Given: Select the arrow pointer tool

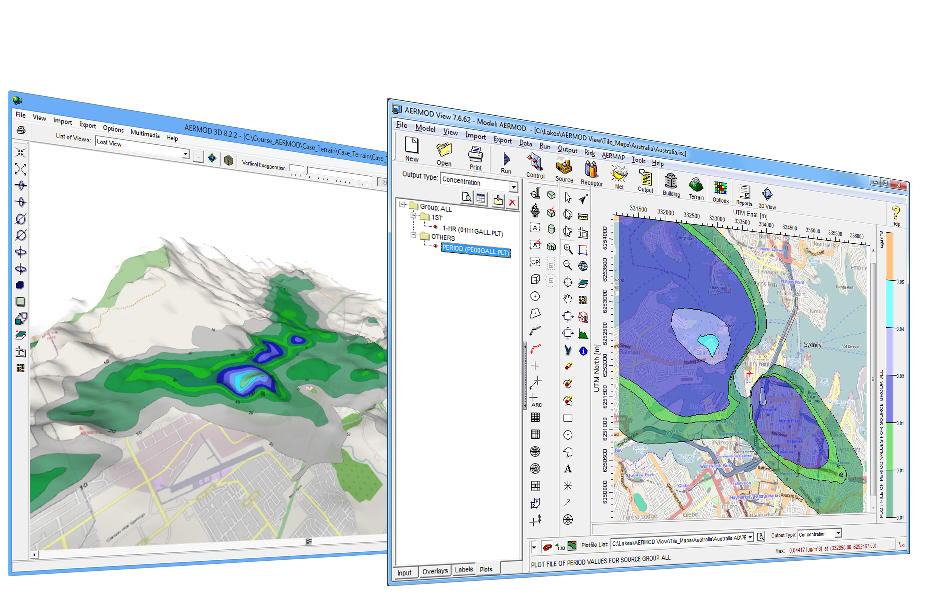Looking at the screenshot, I should click(568, 198).
